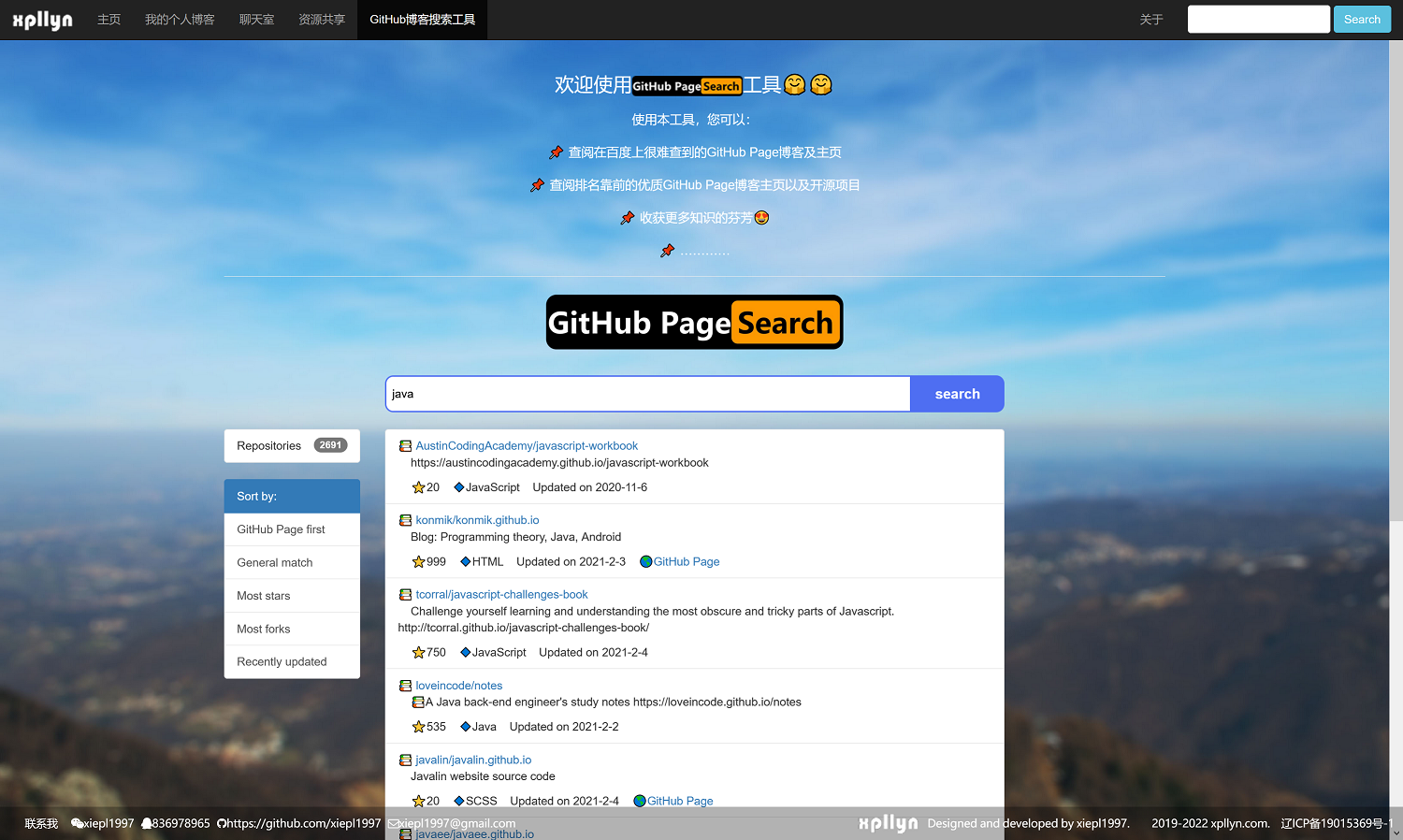Focus the search box containing java

tap(648, 394)
